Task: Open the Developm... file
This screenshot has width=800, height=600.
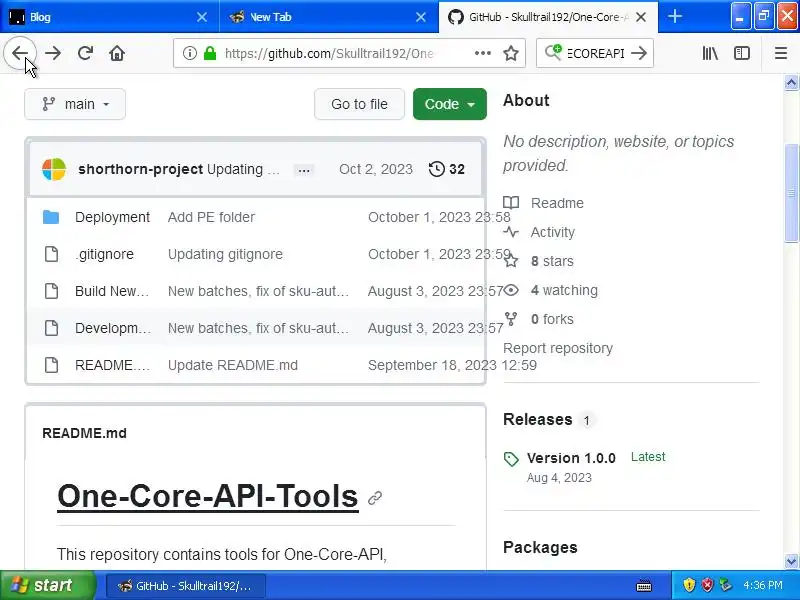Action: [113, 328]
